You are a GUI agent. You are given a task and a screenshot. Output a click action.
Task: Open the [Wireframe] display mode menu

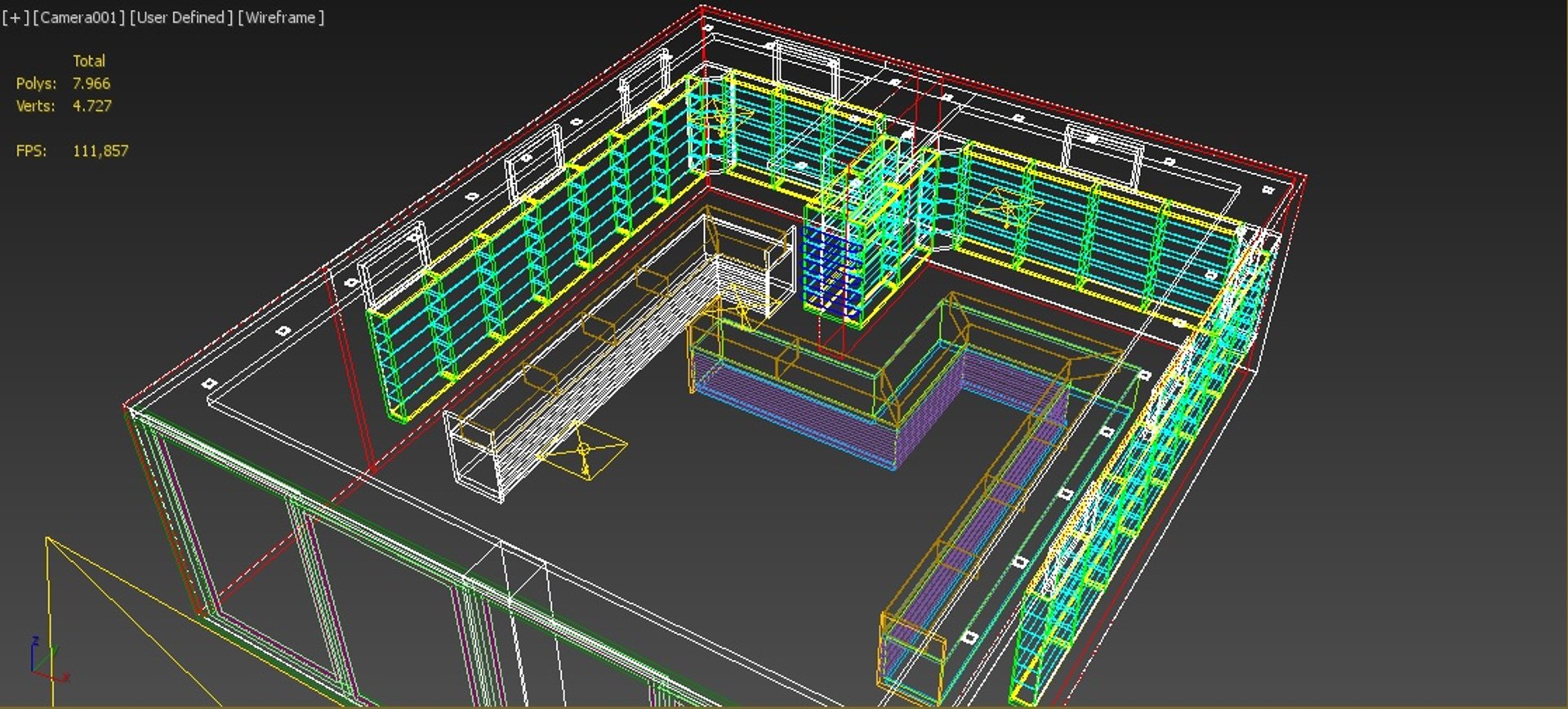pos(281,17)
